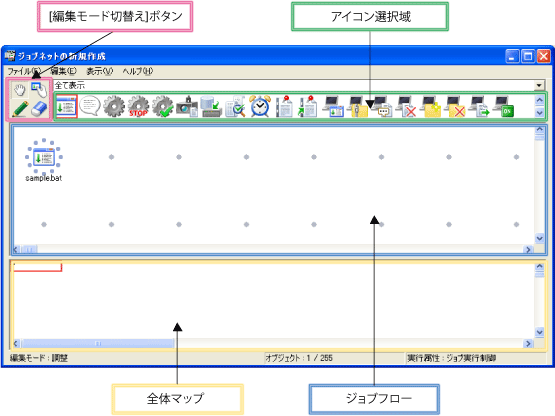Pick the database with green arrow icon
The image size is (555, 416).
pyautogui.click(x=211, y=106)
